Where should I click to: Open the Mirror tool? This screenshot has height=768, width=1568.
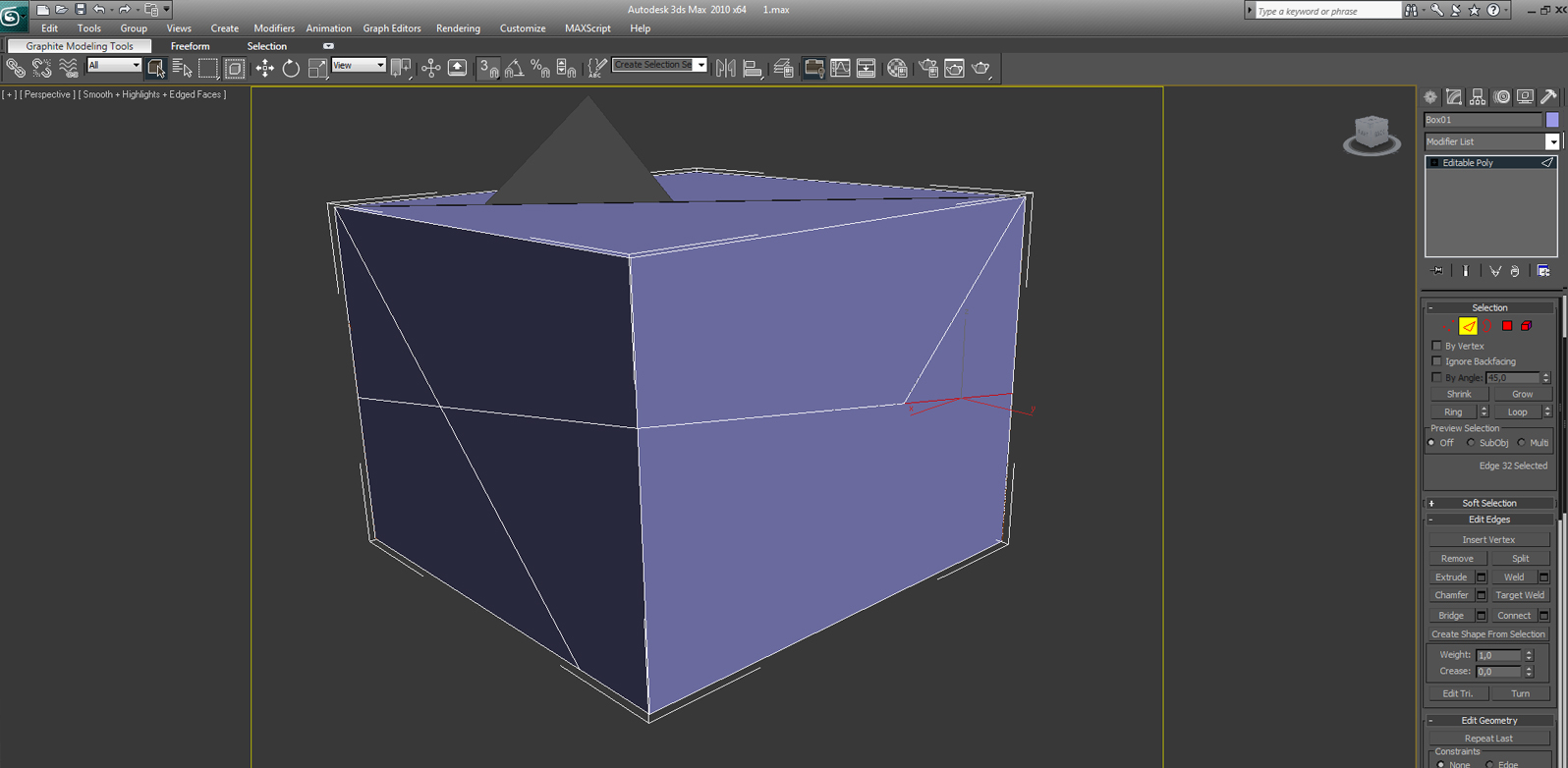click(x=726, y=68)
